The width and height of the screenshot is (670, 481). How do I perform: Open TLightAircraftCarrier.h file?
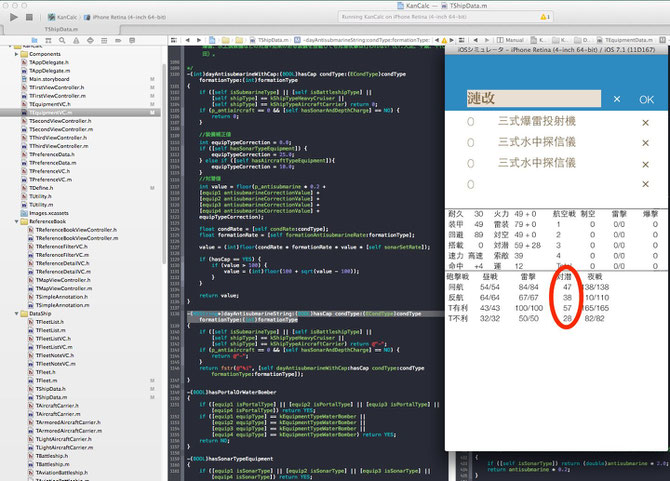pyautogui.click(x=64, y=439)
